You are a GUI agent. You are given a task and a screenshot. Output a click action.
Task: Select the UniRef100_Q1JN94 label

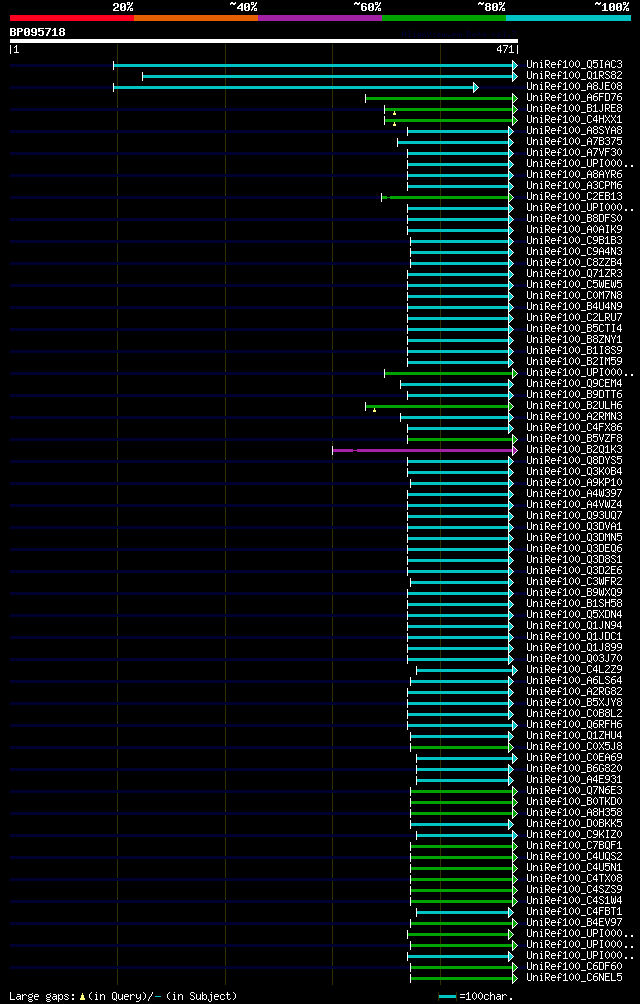(574, 626)
